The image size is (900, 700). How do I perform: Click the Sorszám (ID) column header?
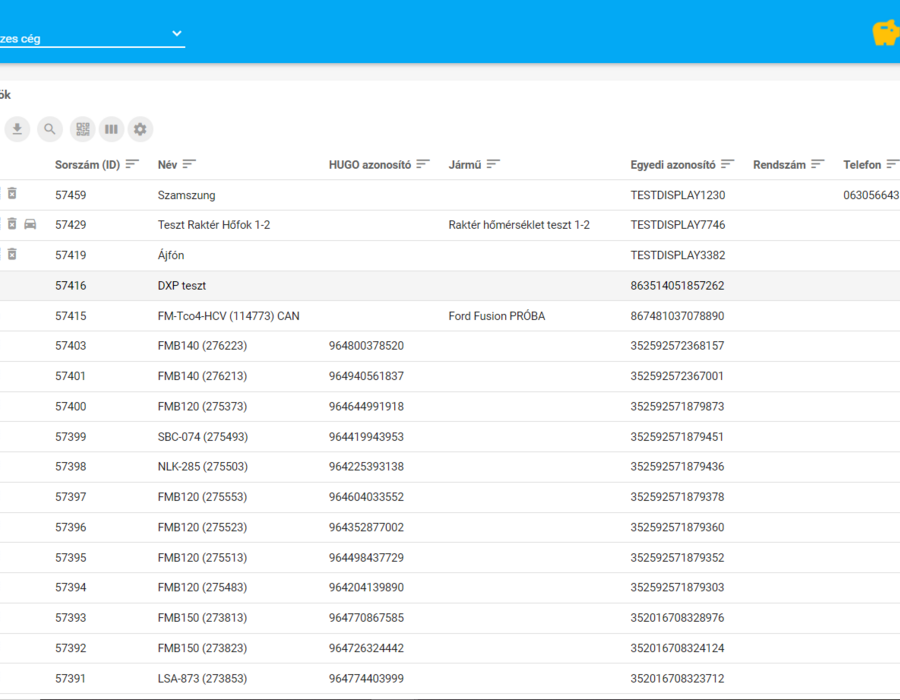[x=87, y=165]
